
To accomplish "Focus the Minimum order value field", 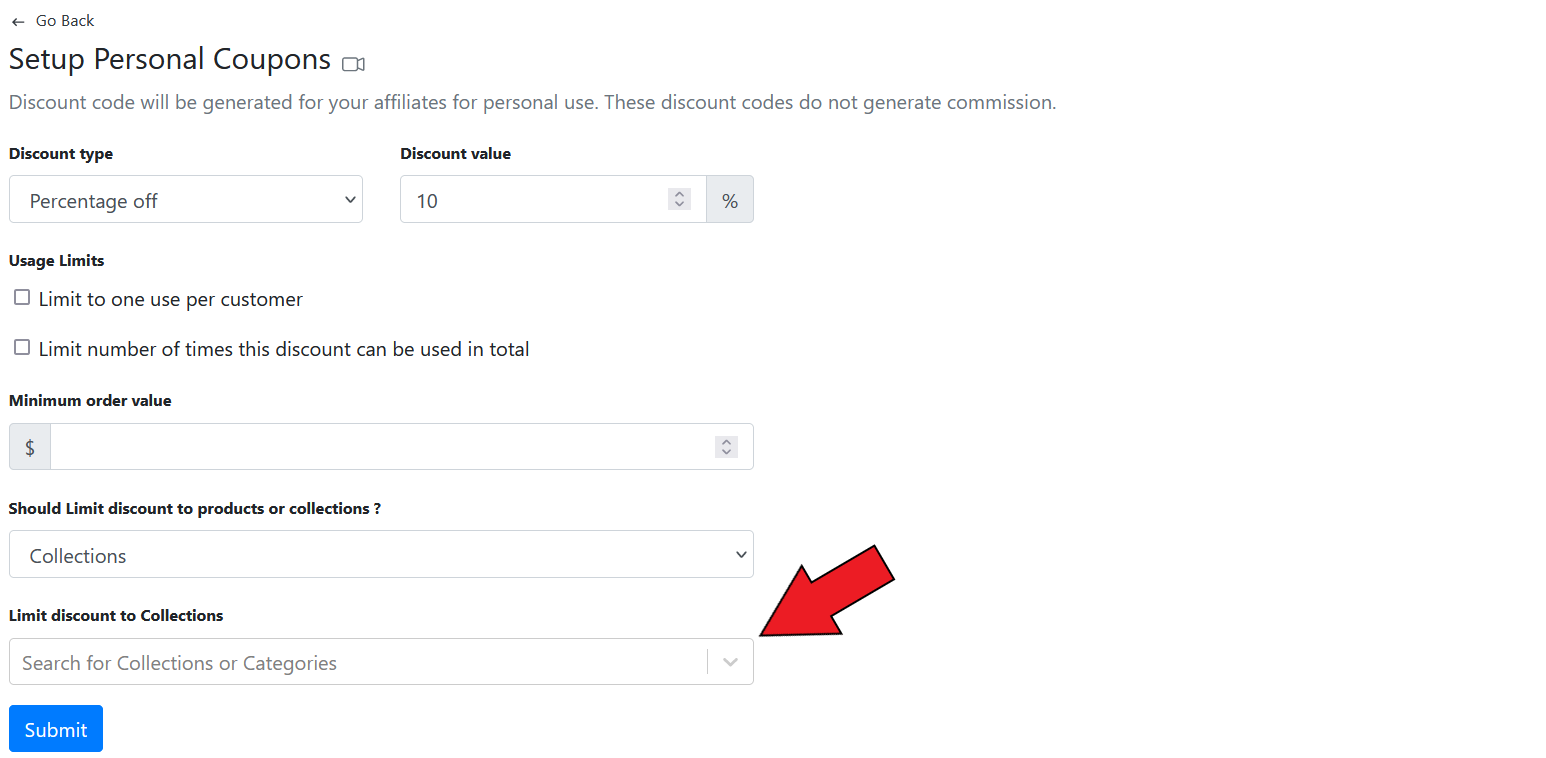I will [x=380, y=447].
